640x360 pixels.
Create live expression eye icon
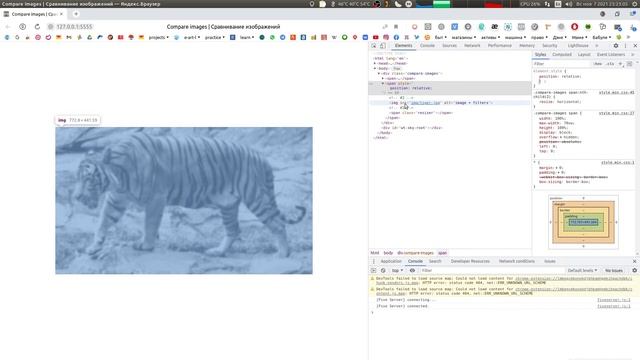[412, 271]
